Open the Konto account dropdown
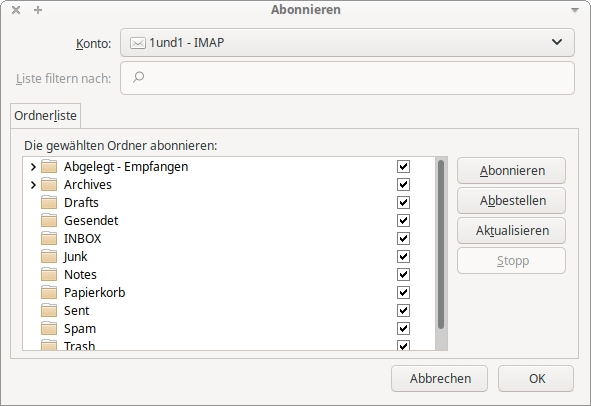 (347, 43)
